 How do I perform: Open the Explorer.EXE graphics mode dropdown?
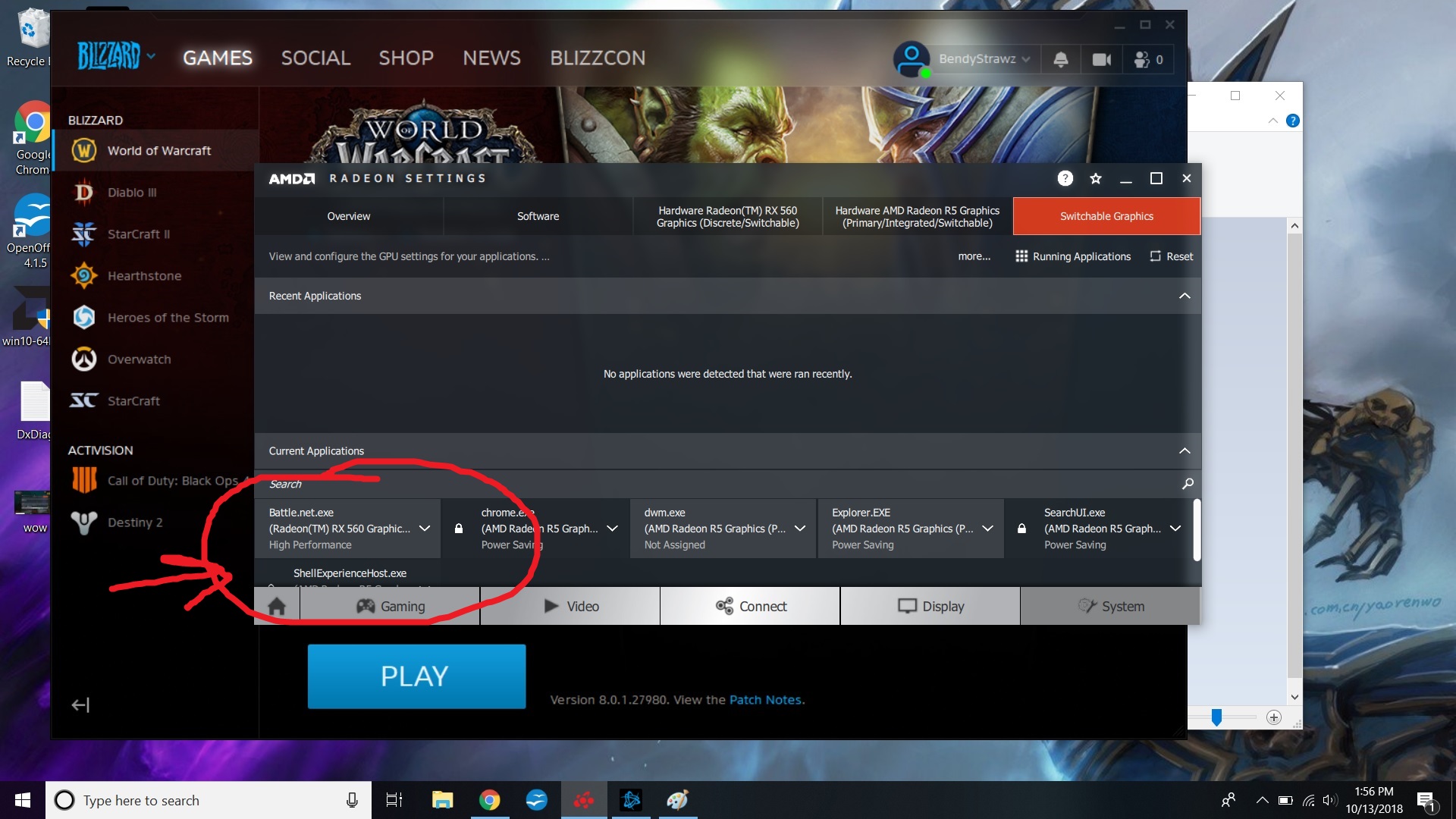[x=987, y=529]
